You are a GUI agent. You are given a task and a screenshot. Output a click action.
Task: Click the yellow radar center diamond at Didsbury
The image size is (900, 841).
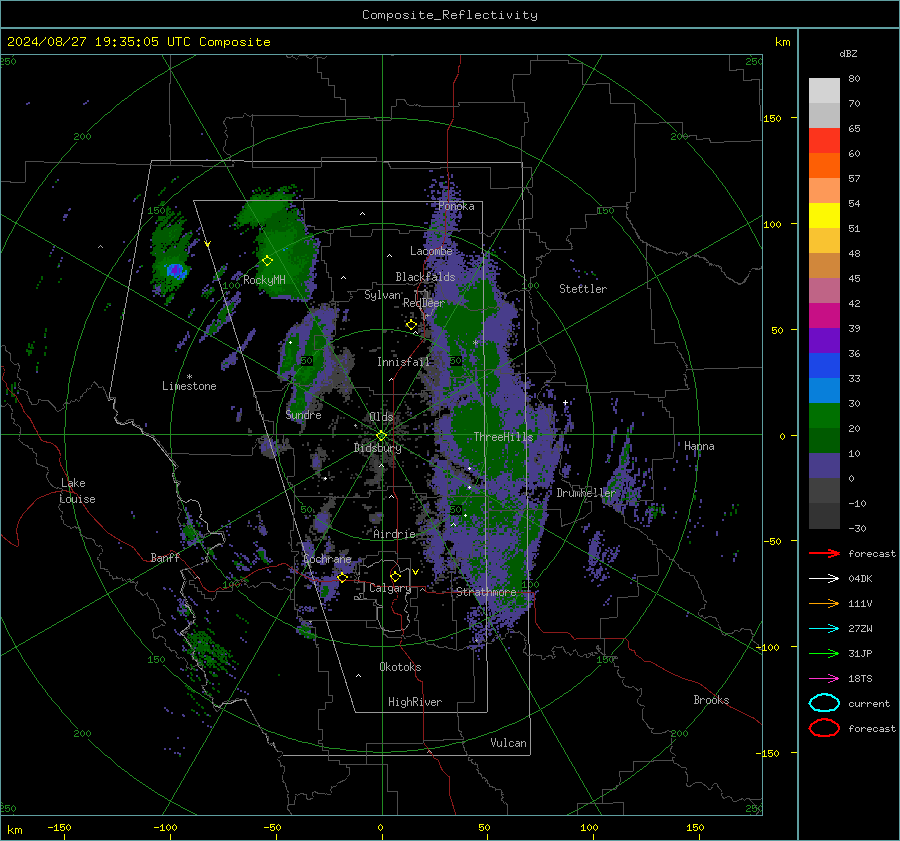pyautogui.click(x=381, y=436)
